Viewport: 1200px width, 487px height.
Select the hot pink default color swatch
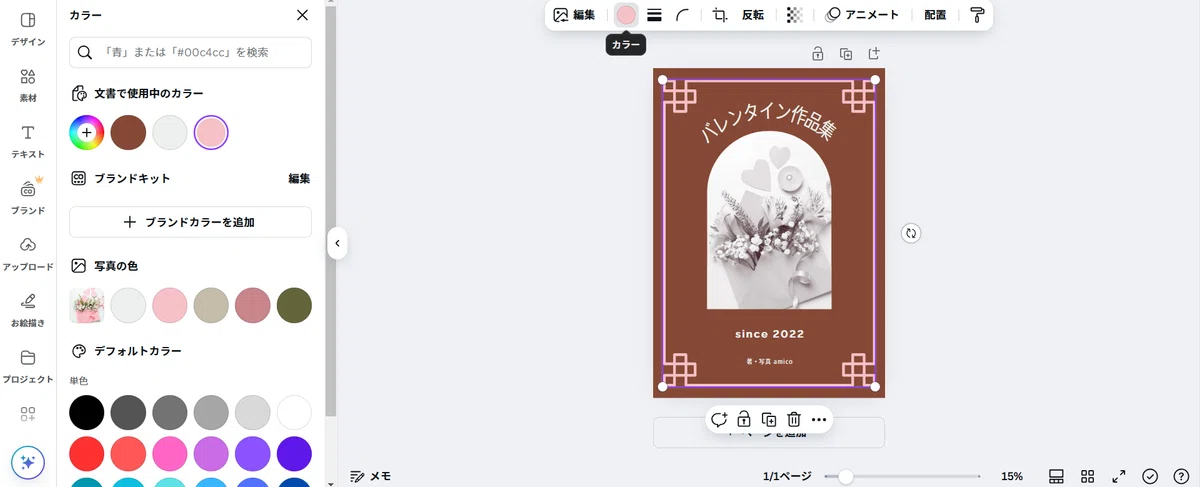click(170, 453)
